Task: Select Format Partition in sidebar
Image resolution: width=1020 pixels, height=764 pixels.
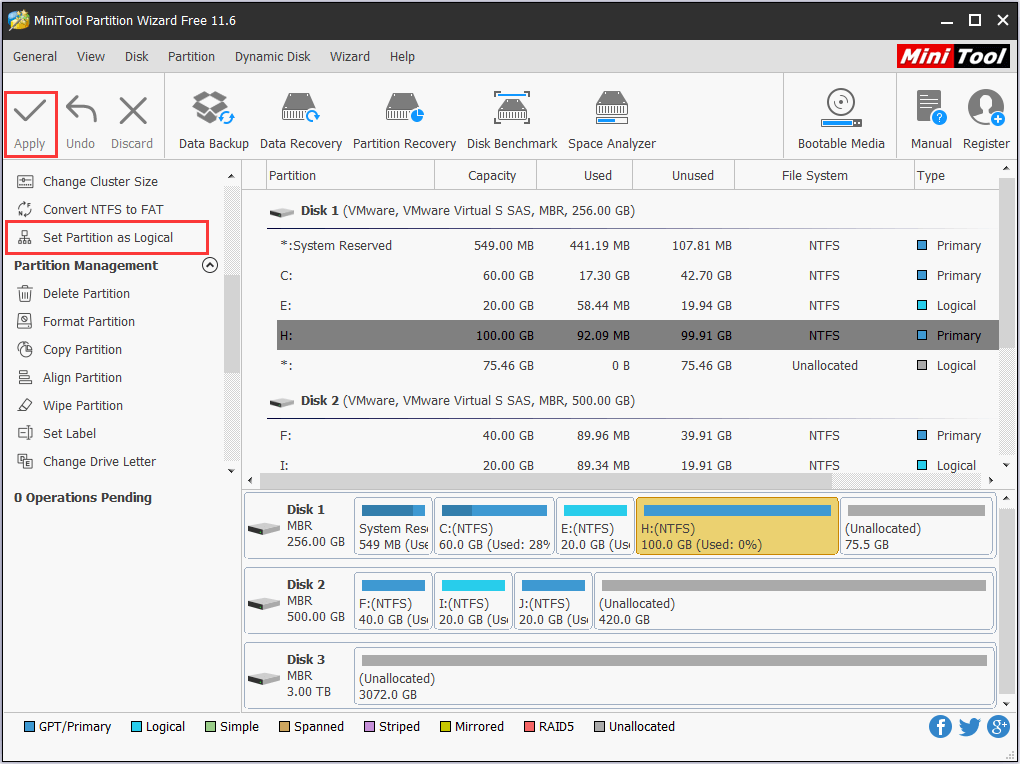Action: pyautogui.click(x=88, y=321)
